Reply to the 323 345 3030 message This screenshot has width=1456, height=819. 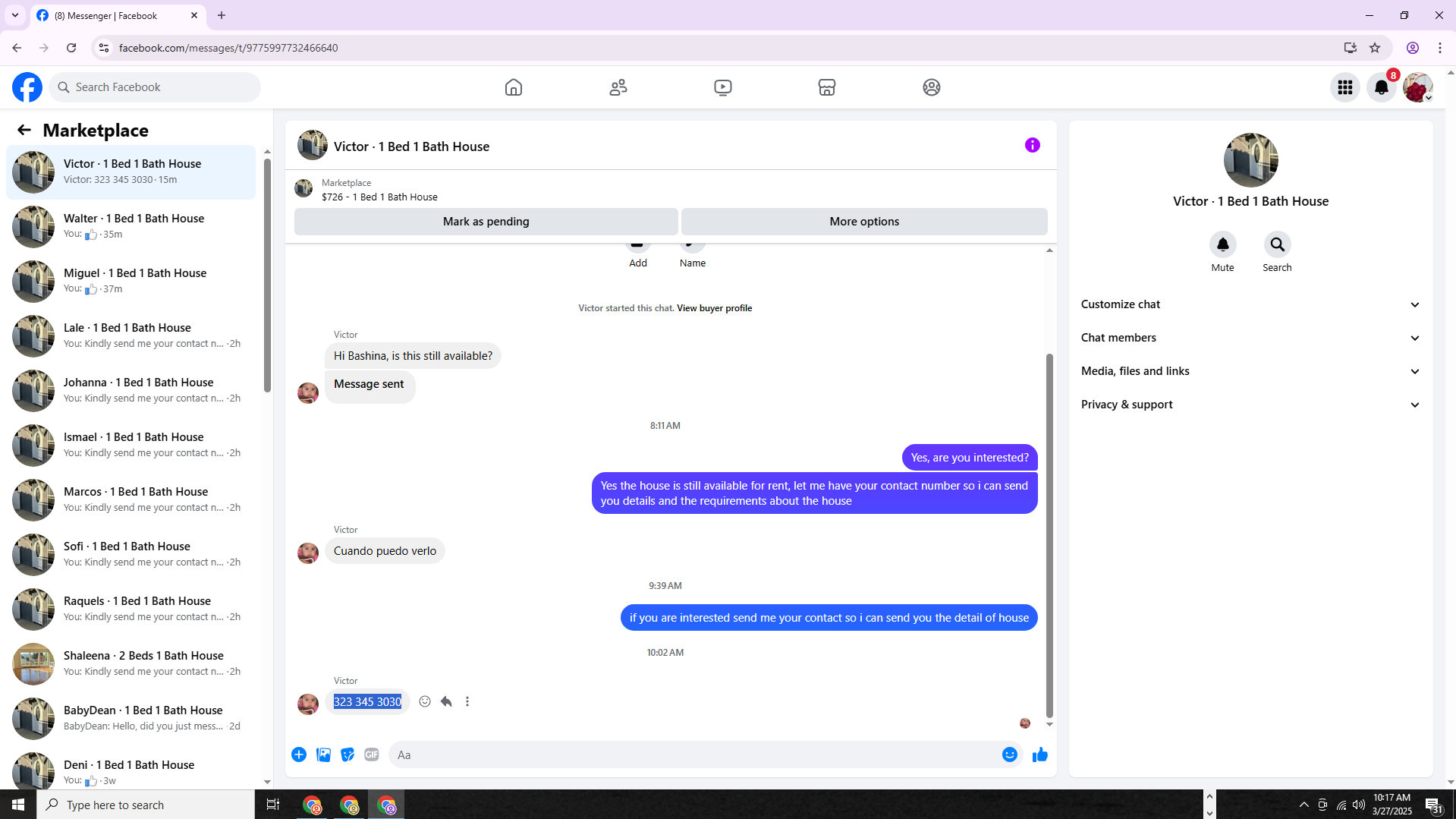446,701
